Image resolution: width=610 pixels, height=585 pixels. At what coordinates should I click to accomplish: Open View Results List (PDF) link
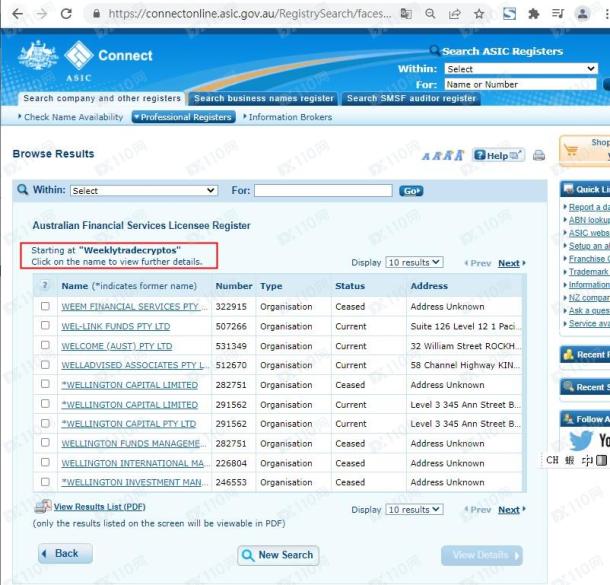tap(100, 507)
